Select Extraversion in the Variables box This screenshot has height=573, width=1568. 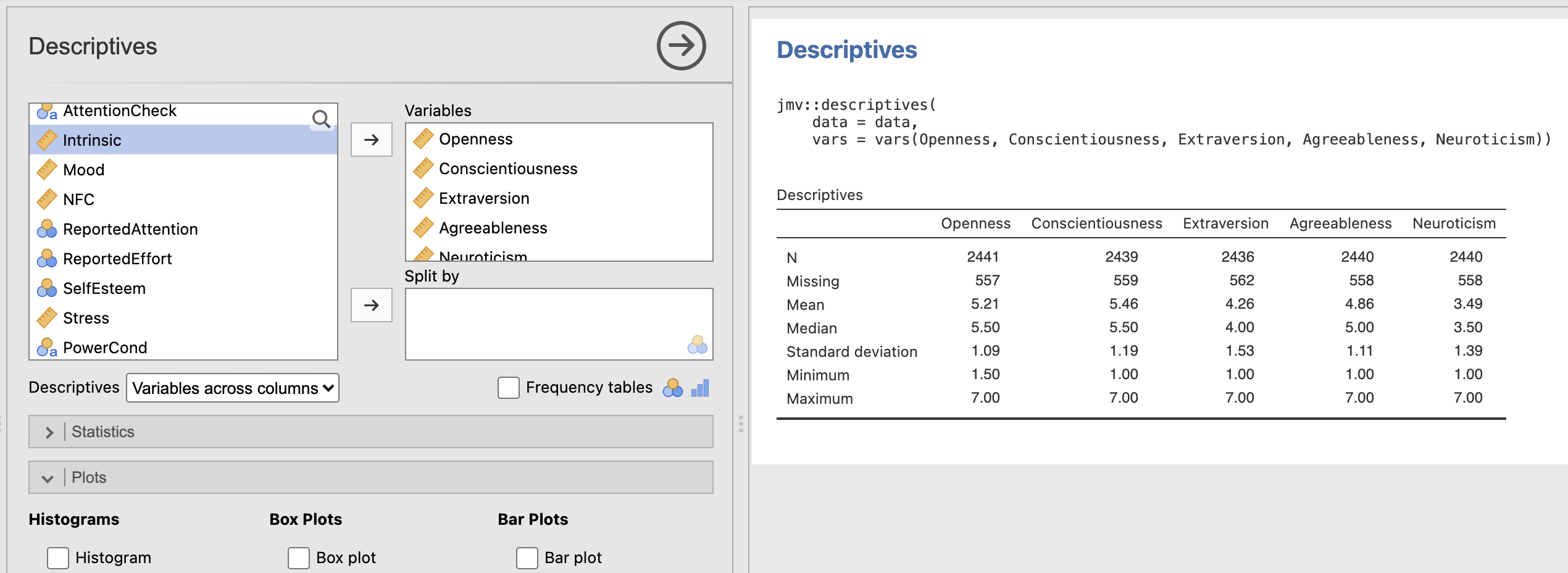point(559,198)
